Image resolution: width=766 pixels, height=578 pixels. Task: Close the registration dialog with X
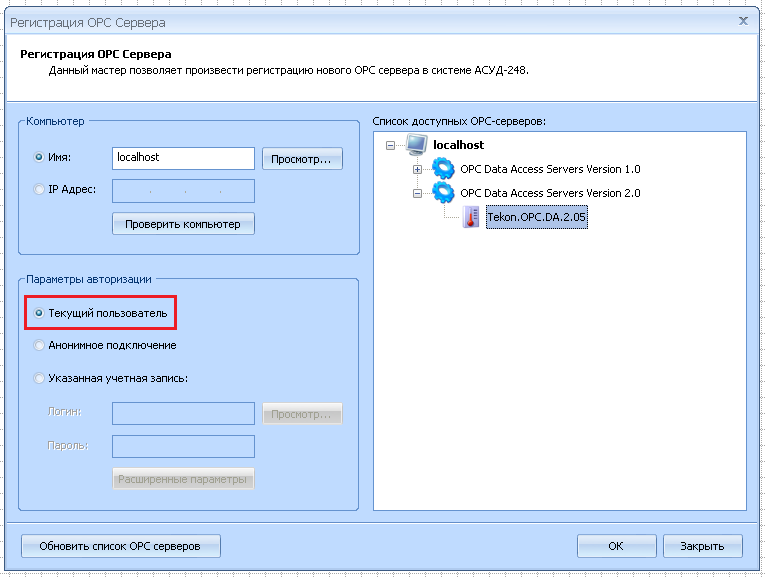(743, 20)
